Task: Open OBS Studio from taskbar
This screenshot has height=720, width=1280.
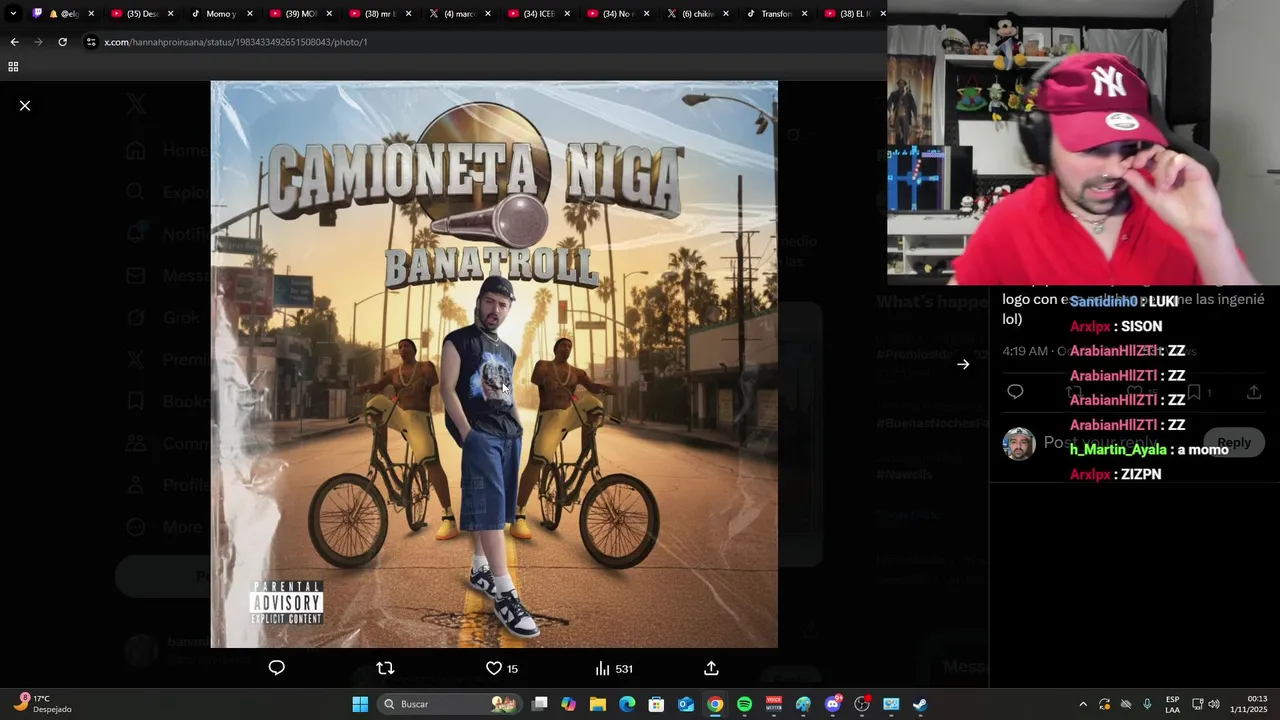Action: coord(862,704)
